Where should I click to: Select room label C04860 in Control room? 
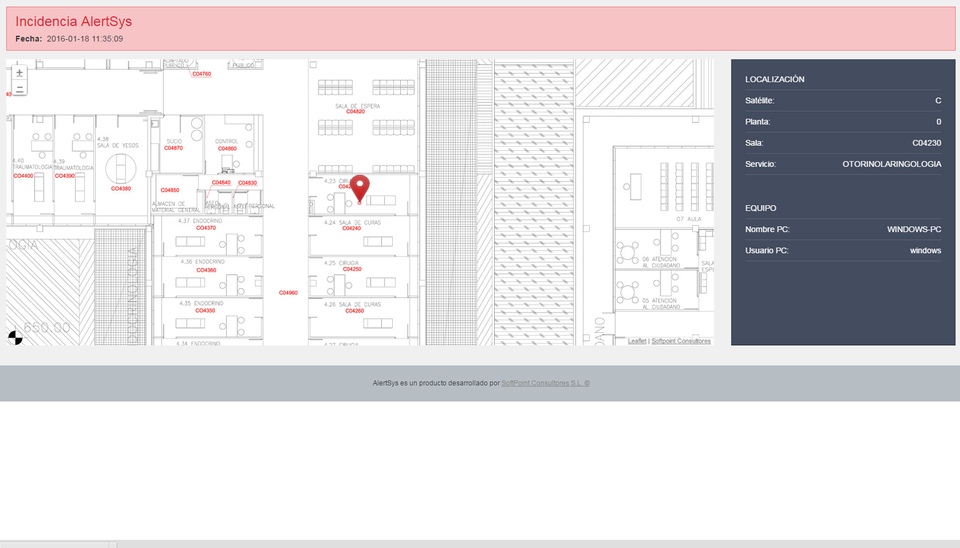click(228, 148)
